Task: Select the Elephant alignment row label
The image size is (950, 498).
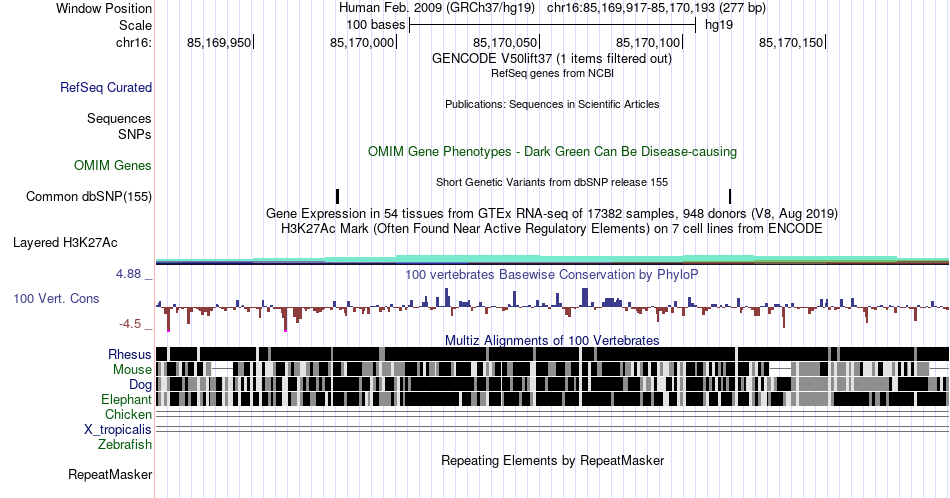Action: (x=126, y=399)
